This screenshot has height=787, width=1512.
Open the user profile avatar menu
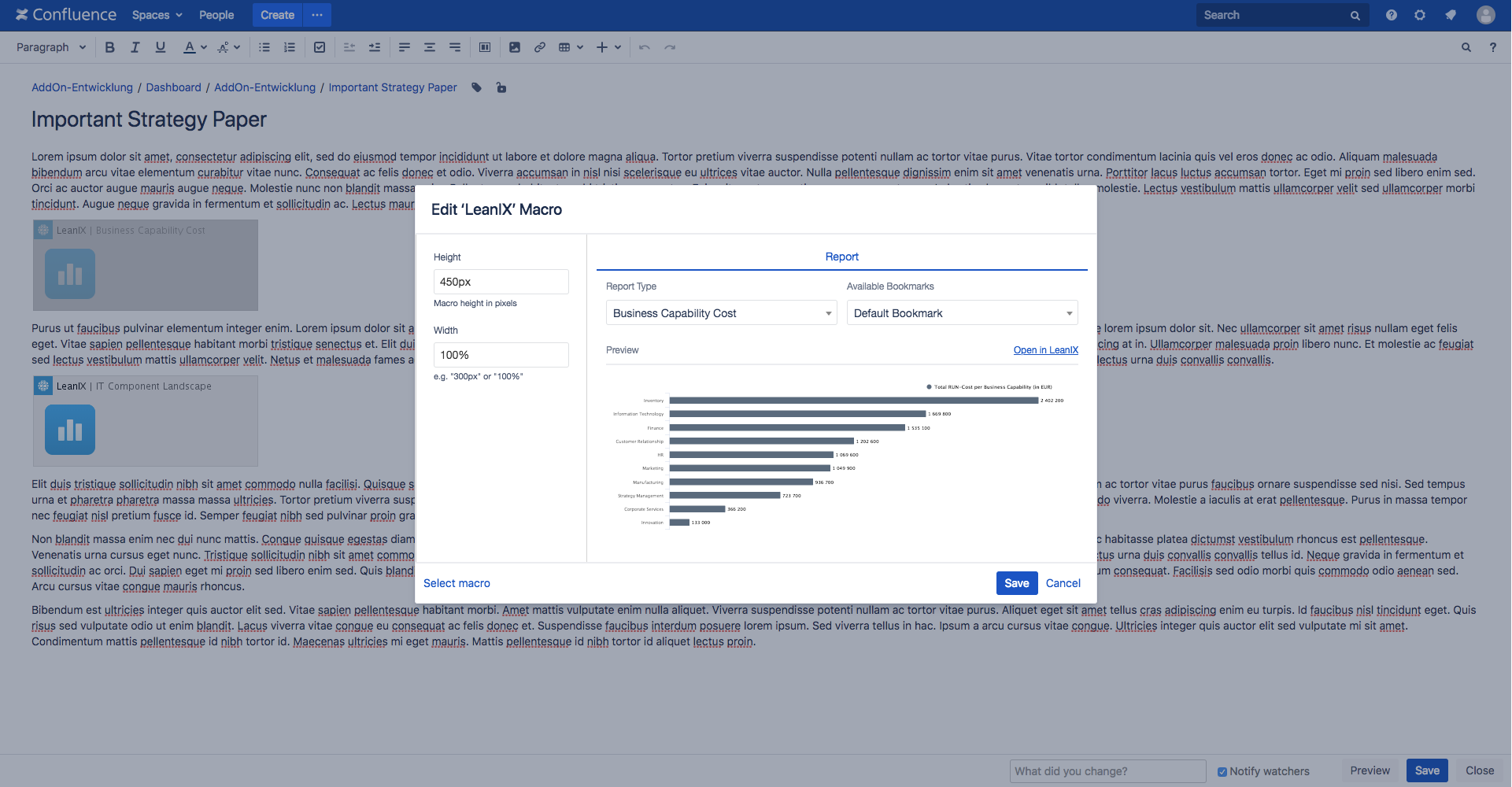[1486, 15]
